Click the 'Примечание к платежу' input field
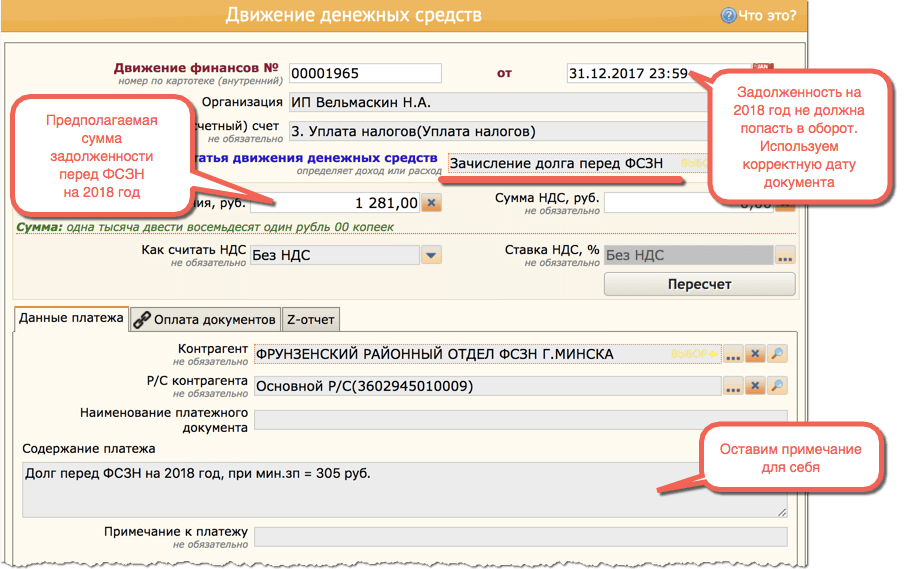 point(520,538)
